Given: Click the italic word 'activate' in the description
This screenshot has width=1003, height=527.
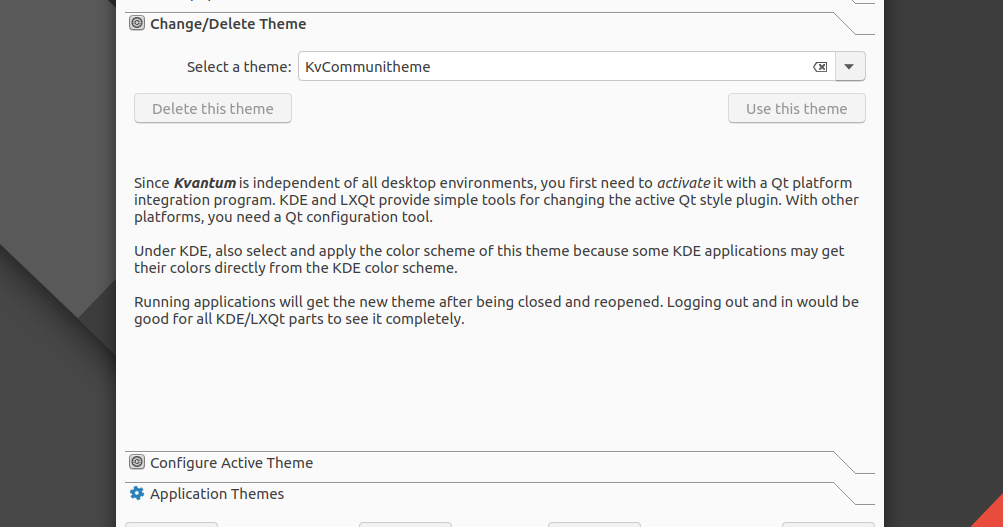Looking at the screenshot, I should click(x=683, y=184).
